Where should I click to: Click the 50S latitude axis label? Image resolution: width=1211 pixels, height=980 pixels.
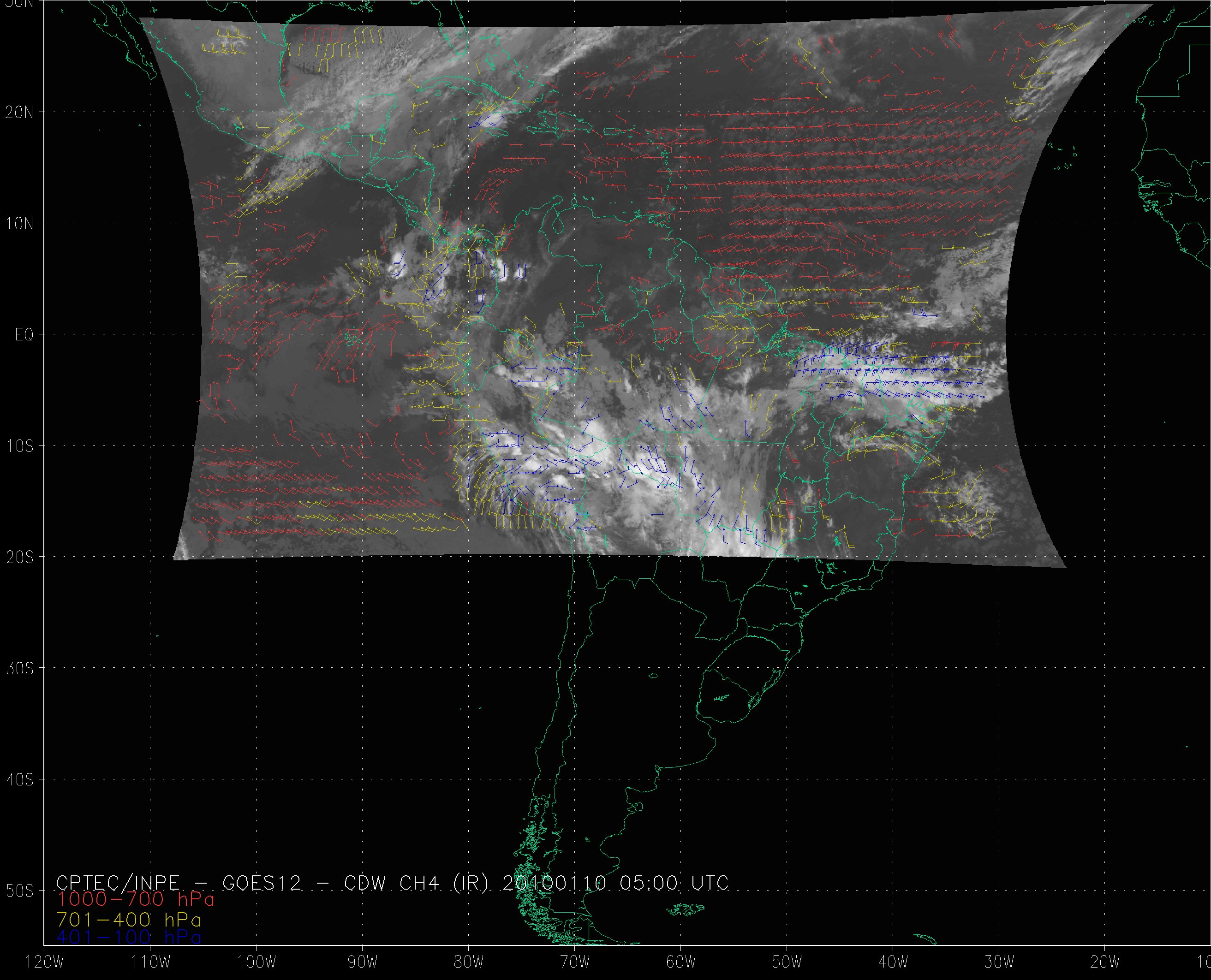tap(19, 891)
